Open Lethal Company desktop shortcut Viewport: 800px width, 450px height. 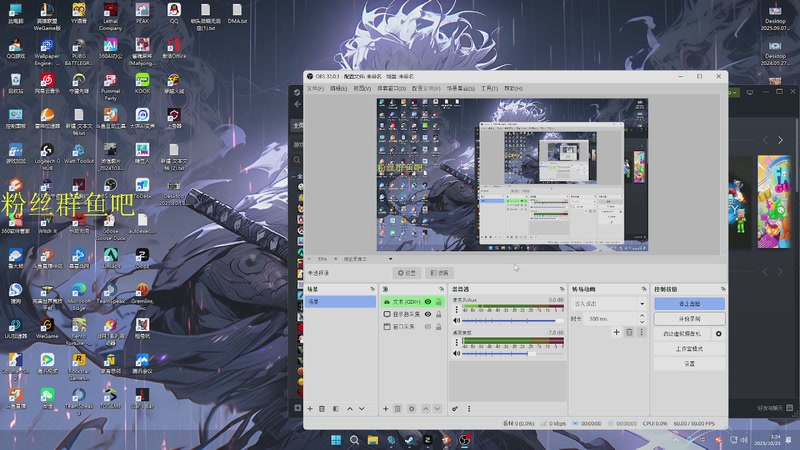(x=111, y=17)
